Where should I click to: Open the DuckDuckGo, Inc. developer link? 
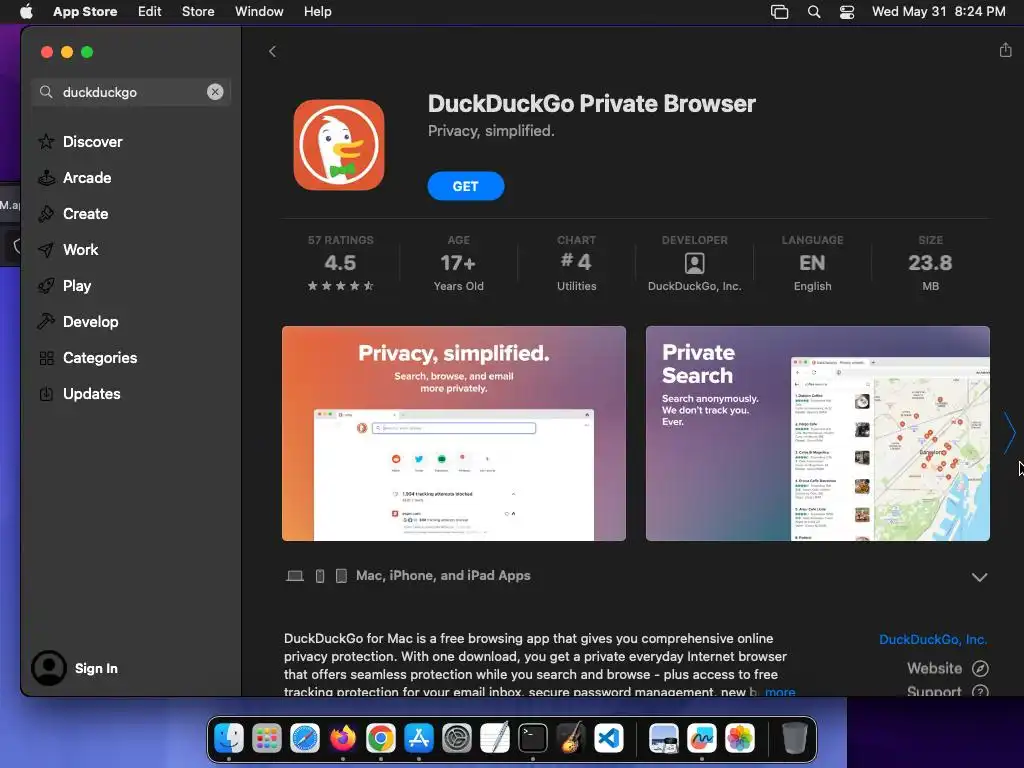point(933,639)
